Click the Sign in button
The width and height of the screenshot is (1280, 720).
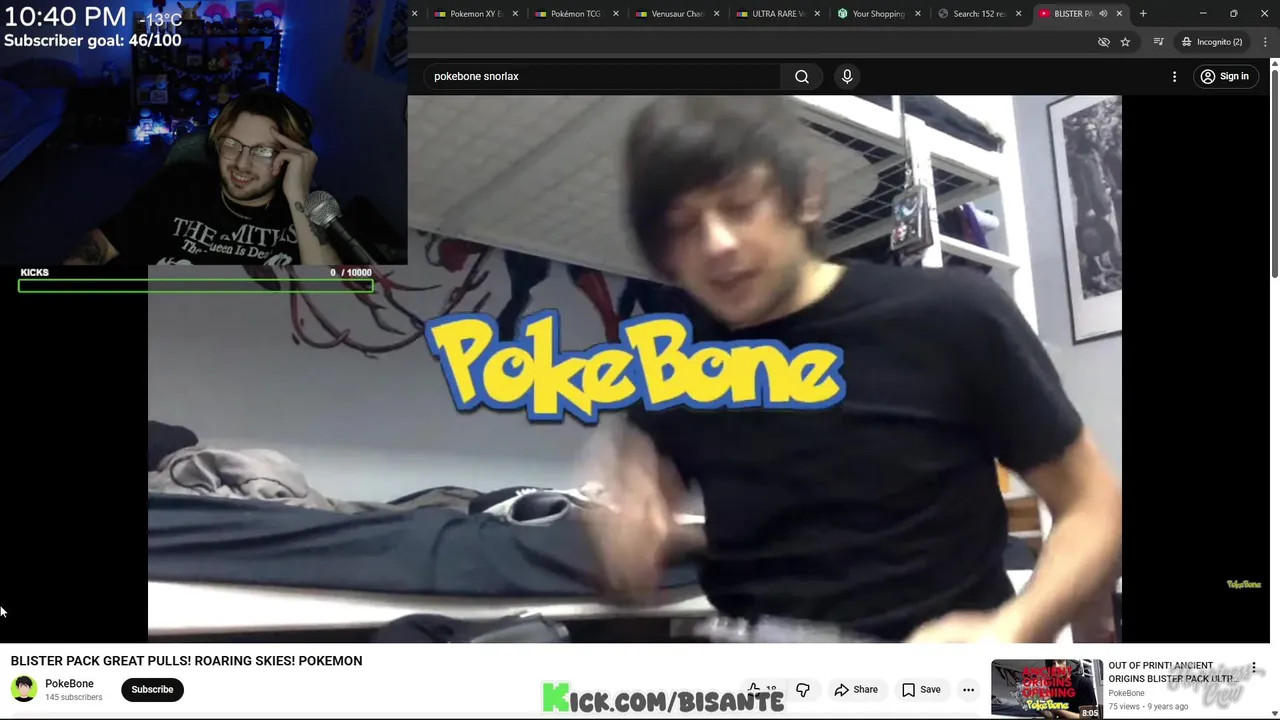pyautogui.click(x=1226, y=76)
